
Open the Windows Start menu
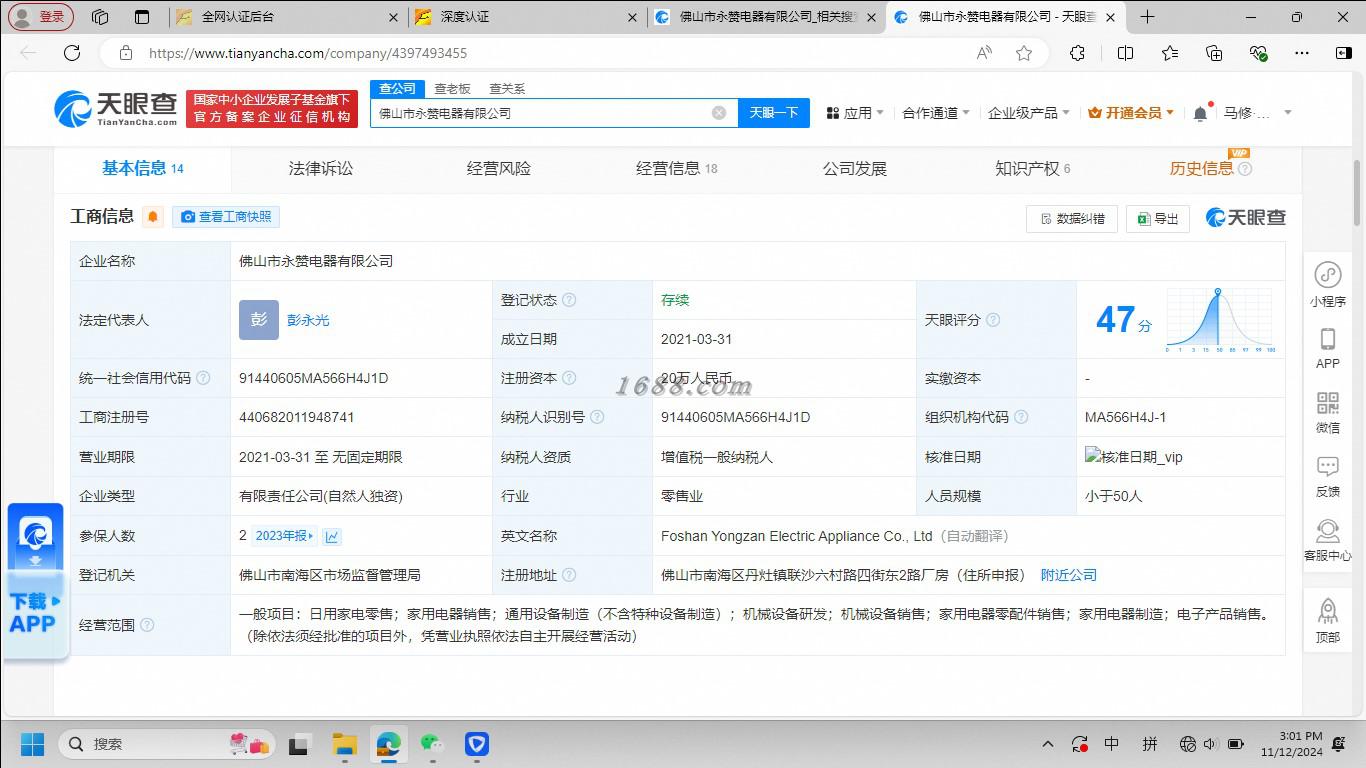[33, 744]
